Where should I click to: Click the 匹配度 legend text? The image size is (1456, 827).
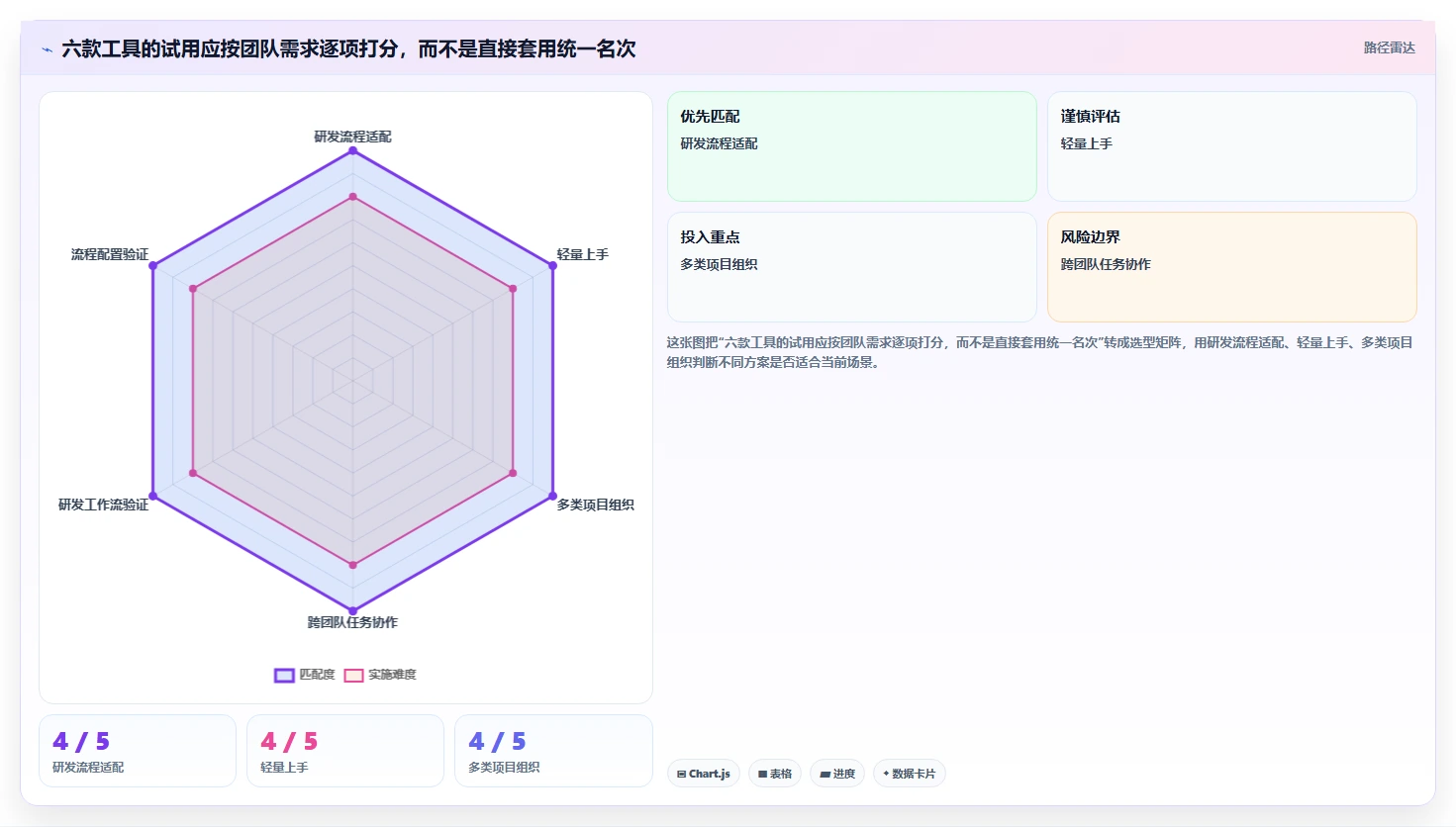(317, 675)
